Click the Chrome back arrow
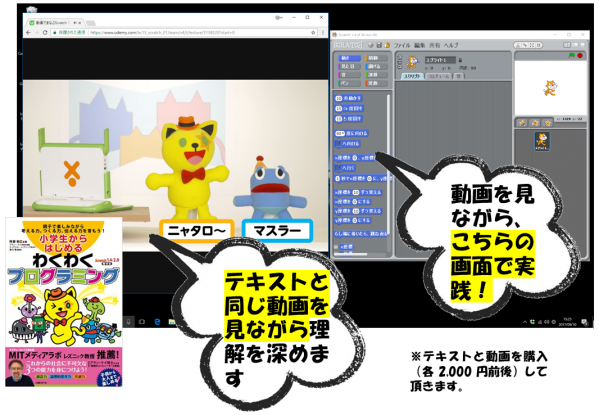 [x=28, y=32]
